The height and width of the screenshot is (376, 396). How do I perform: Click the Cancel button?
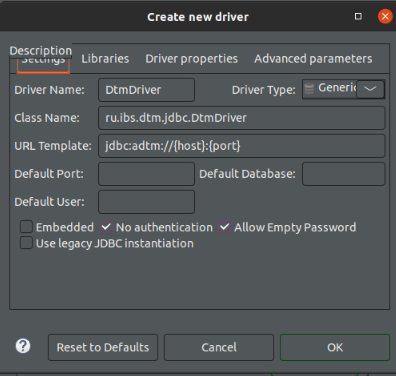click(x=219, y=347)
